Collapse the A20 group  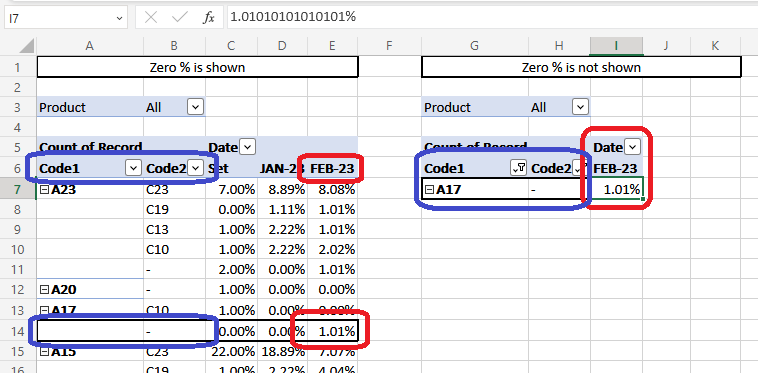pyautogui.click(x=44, y=290)
